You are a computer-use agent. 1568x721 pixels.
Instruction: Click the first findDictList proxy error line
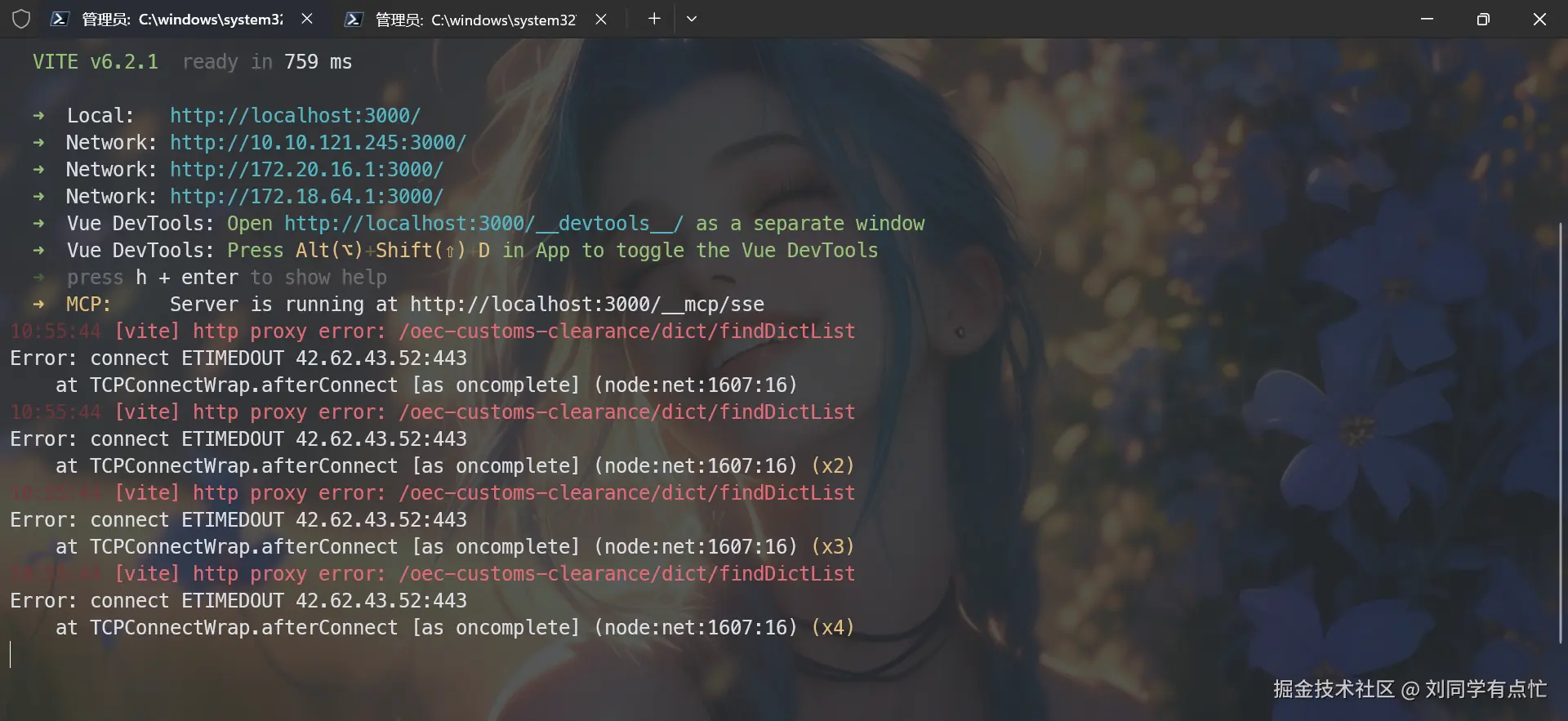tap(433, 332)
